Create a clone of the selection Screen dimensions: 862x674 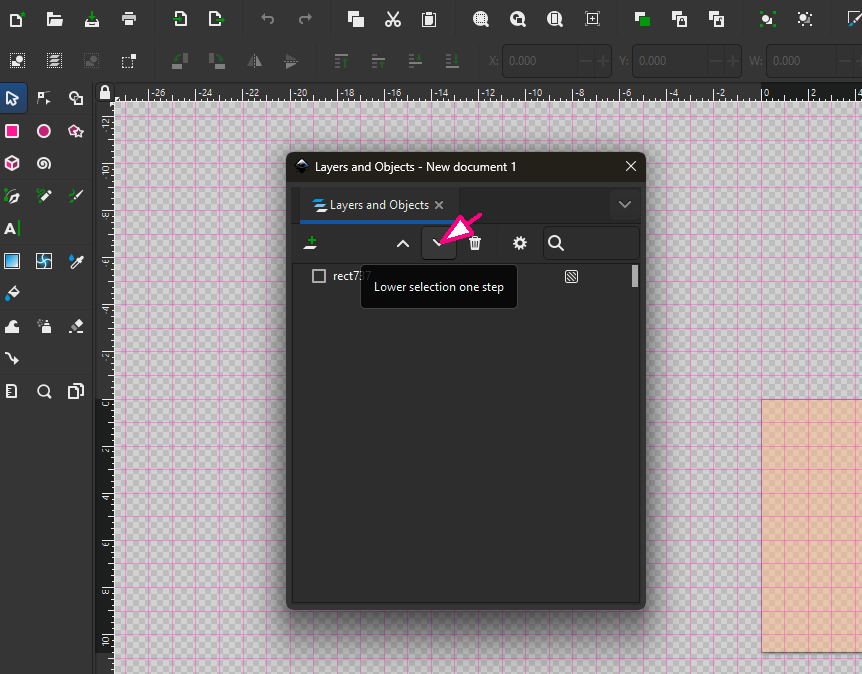(679, 19)
